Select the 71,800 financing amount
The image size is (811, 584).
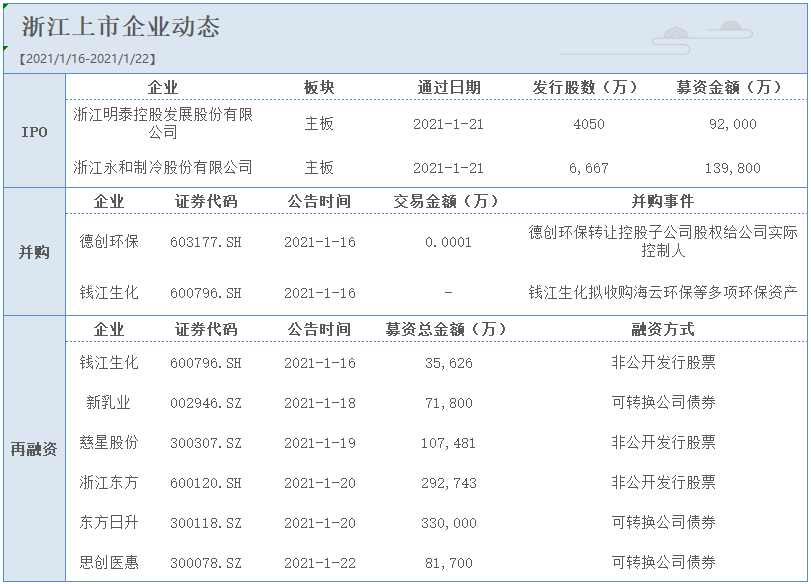(448, 403)
